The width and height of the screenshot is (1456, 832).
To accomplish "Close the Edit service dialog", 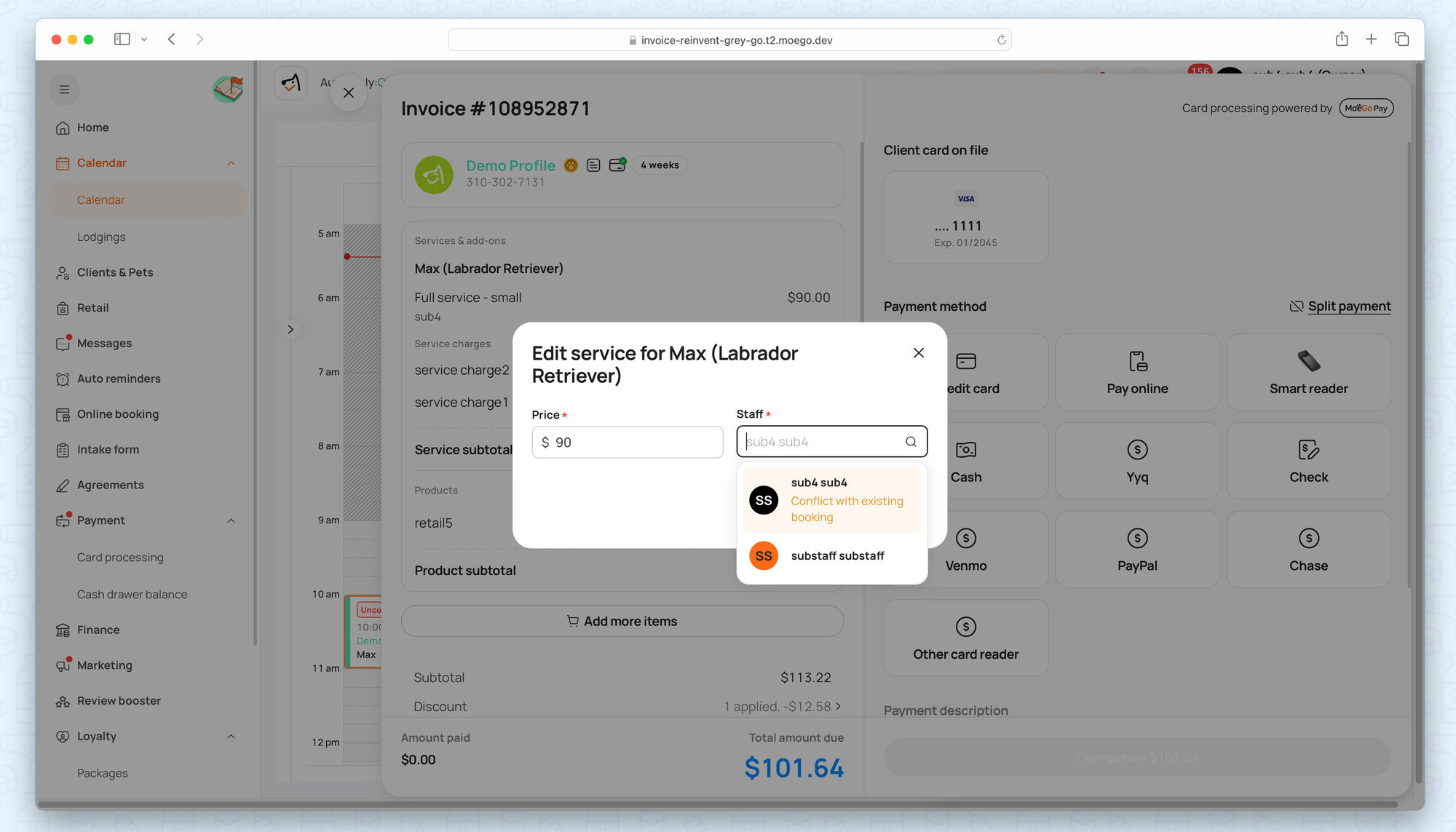I will click(918, 353).
